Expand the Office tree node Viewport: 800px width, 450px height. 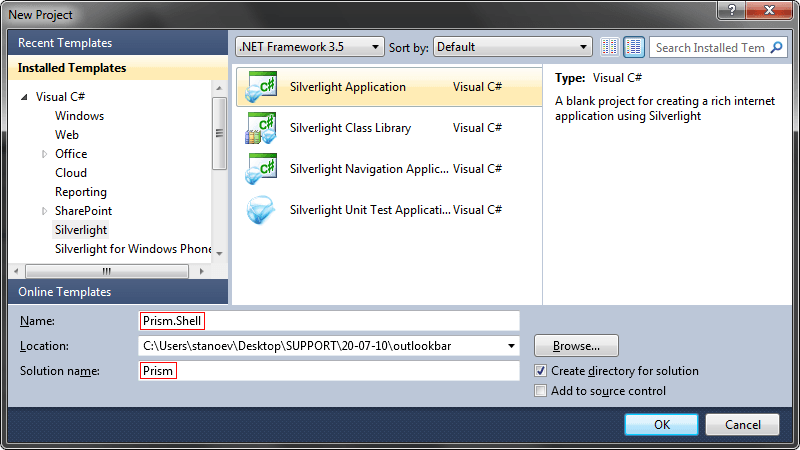pos(45,154)
